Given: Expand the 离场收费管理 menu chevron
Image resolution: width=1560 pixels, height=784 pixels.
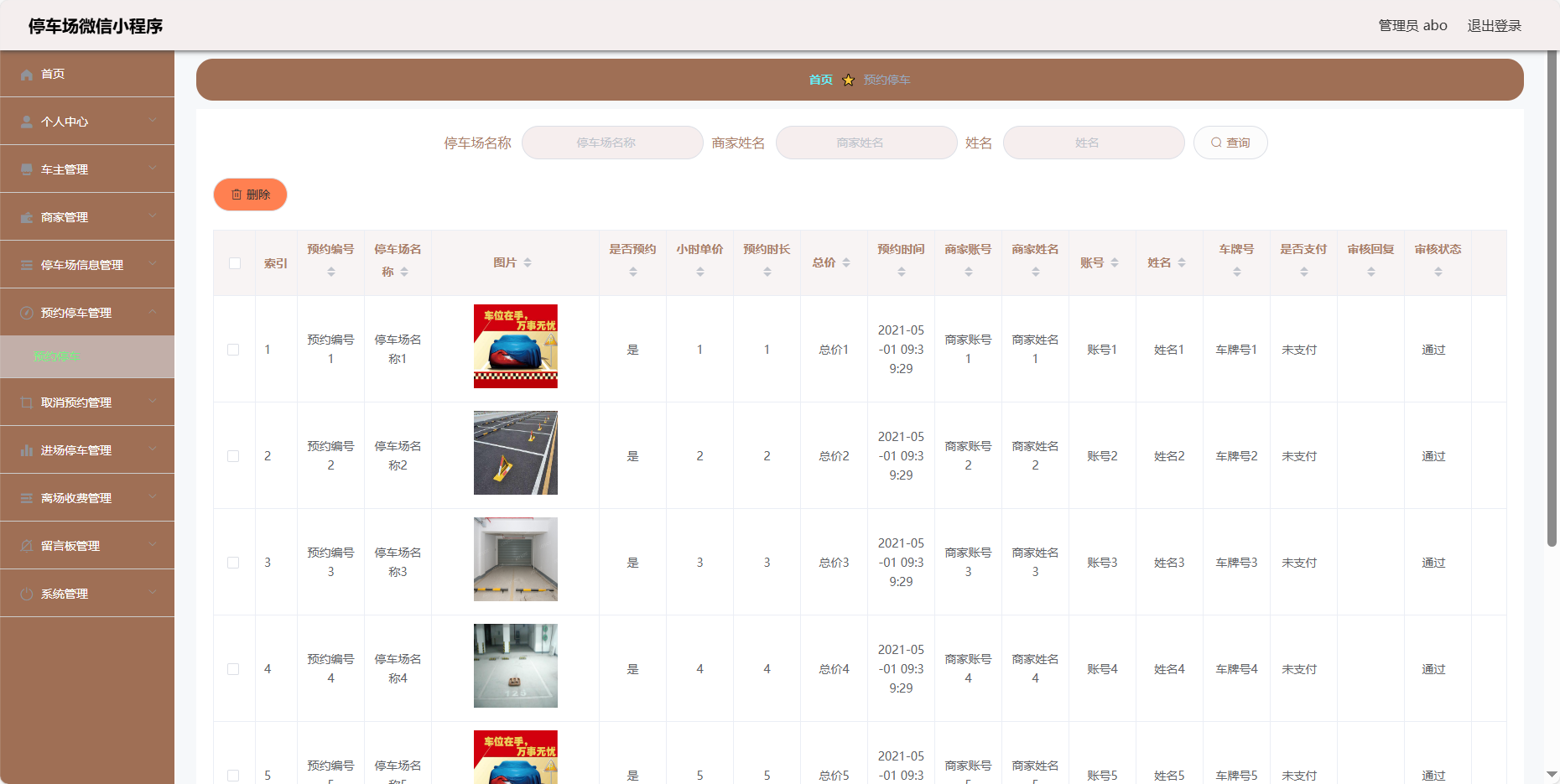Looking at the screenshot, I should point(153,496).
